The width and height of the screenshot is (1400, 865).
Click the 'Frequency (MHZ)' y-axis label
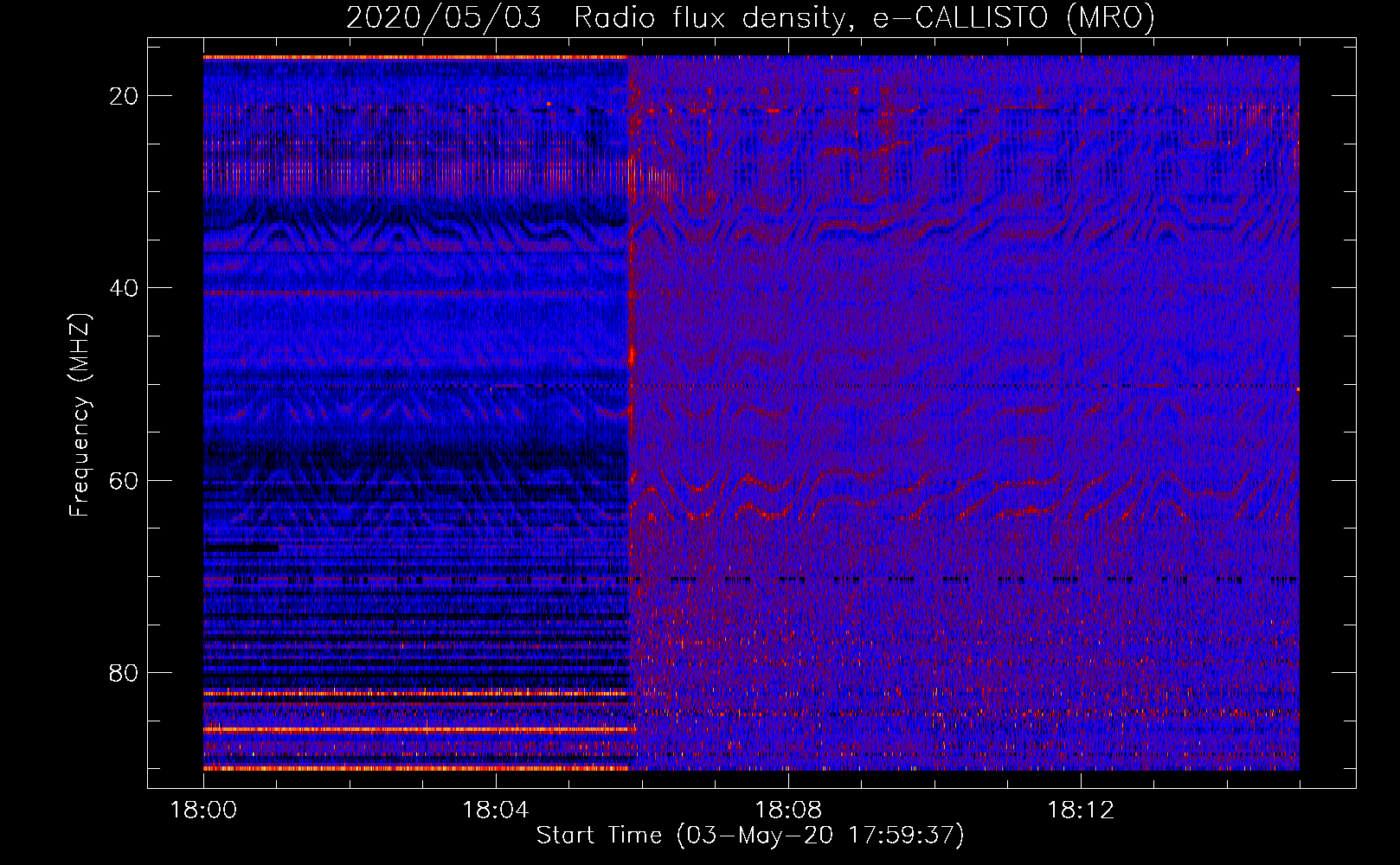[x=80, y=414]
